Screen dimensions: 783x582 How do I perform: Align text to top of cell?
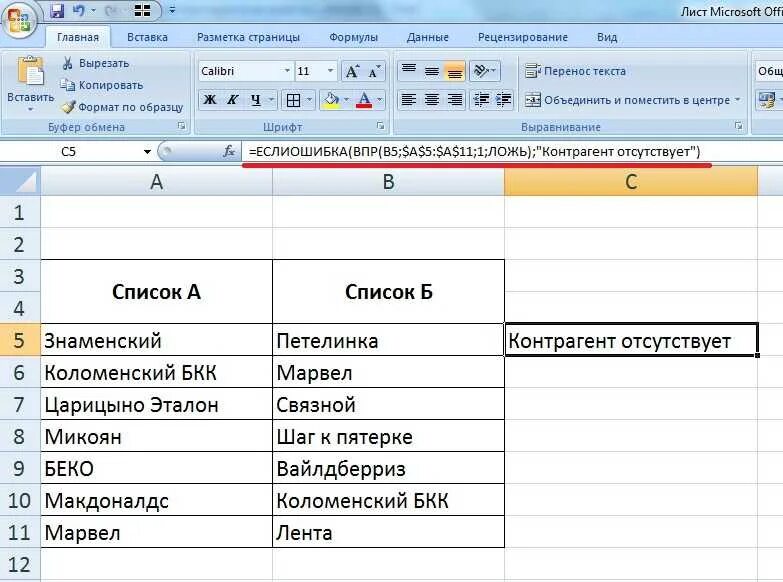pos(409,71)
